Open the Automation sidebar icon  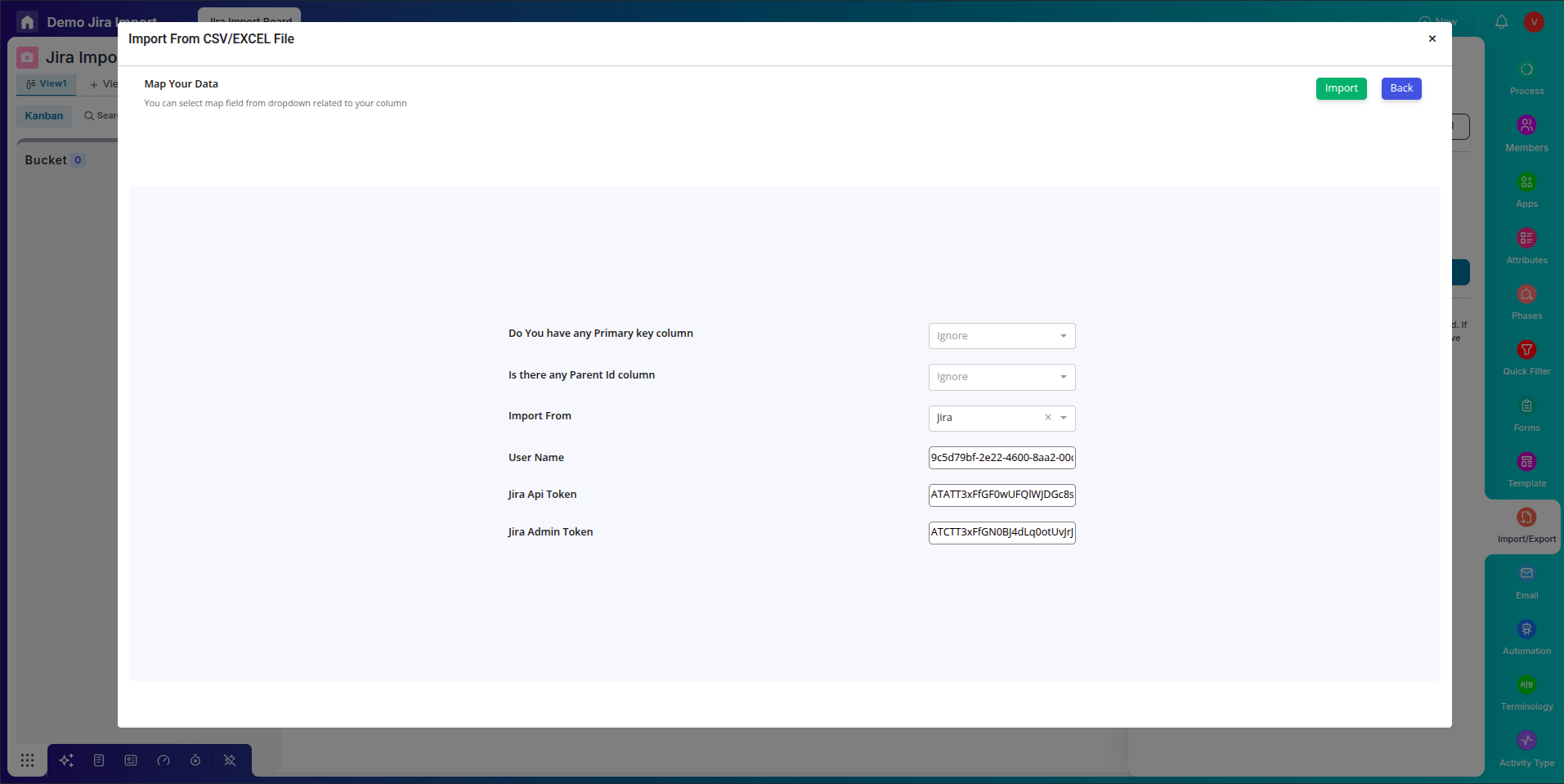[x=1526, y=629]
